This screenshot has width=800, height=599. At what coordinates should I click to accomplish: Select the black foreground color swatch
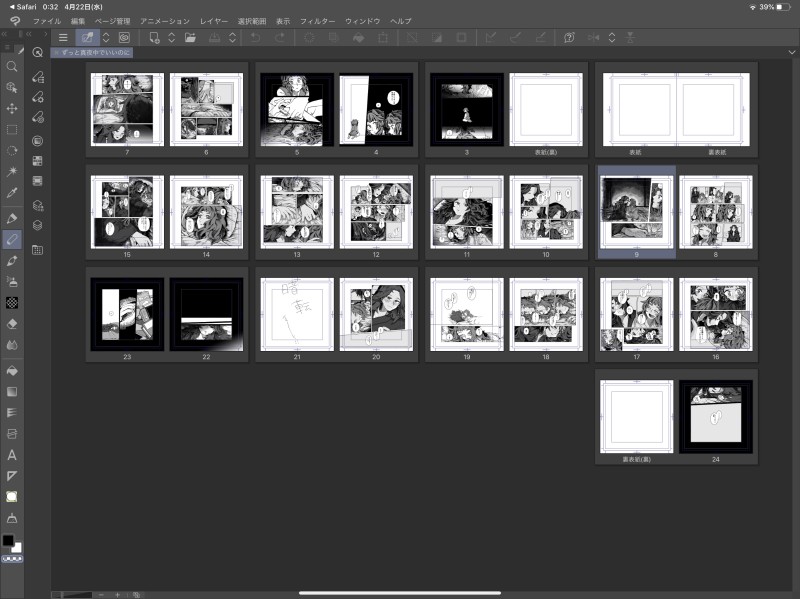click(x=8, y=540)
